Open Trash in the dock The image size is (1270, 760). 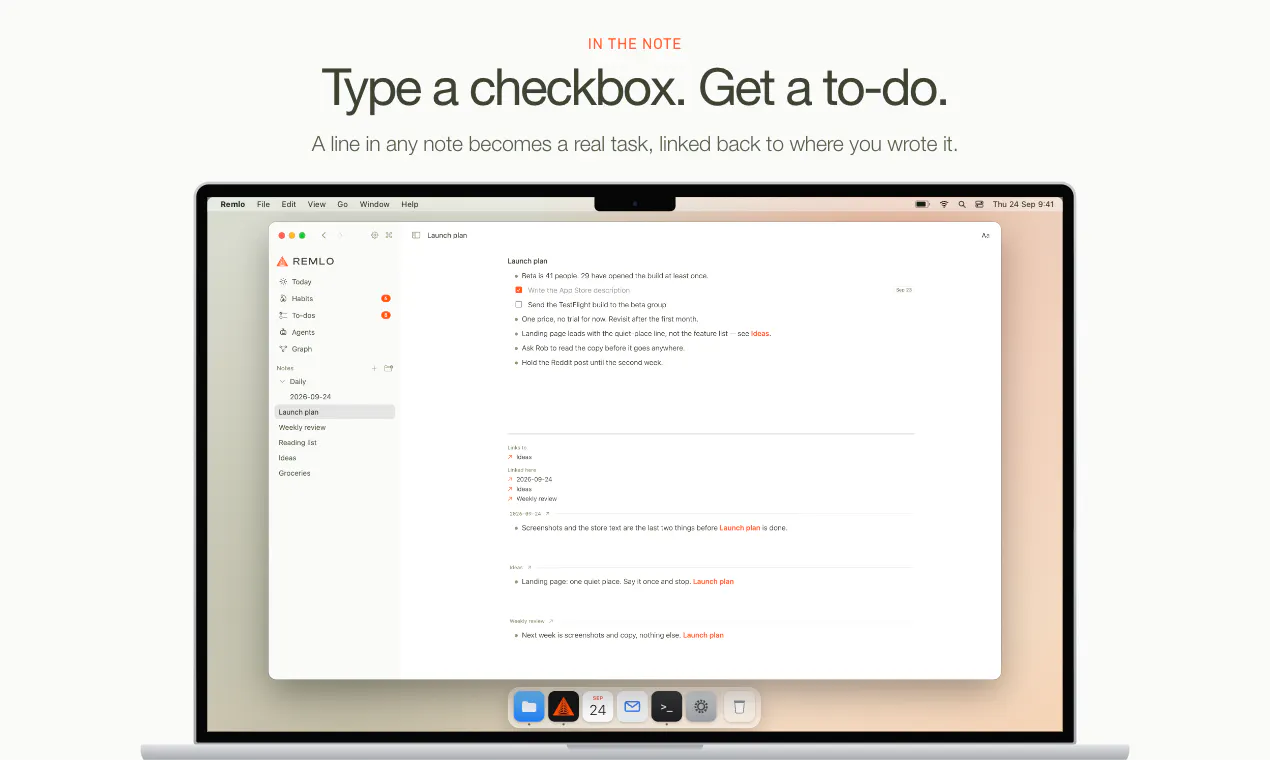739,707
